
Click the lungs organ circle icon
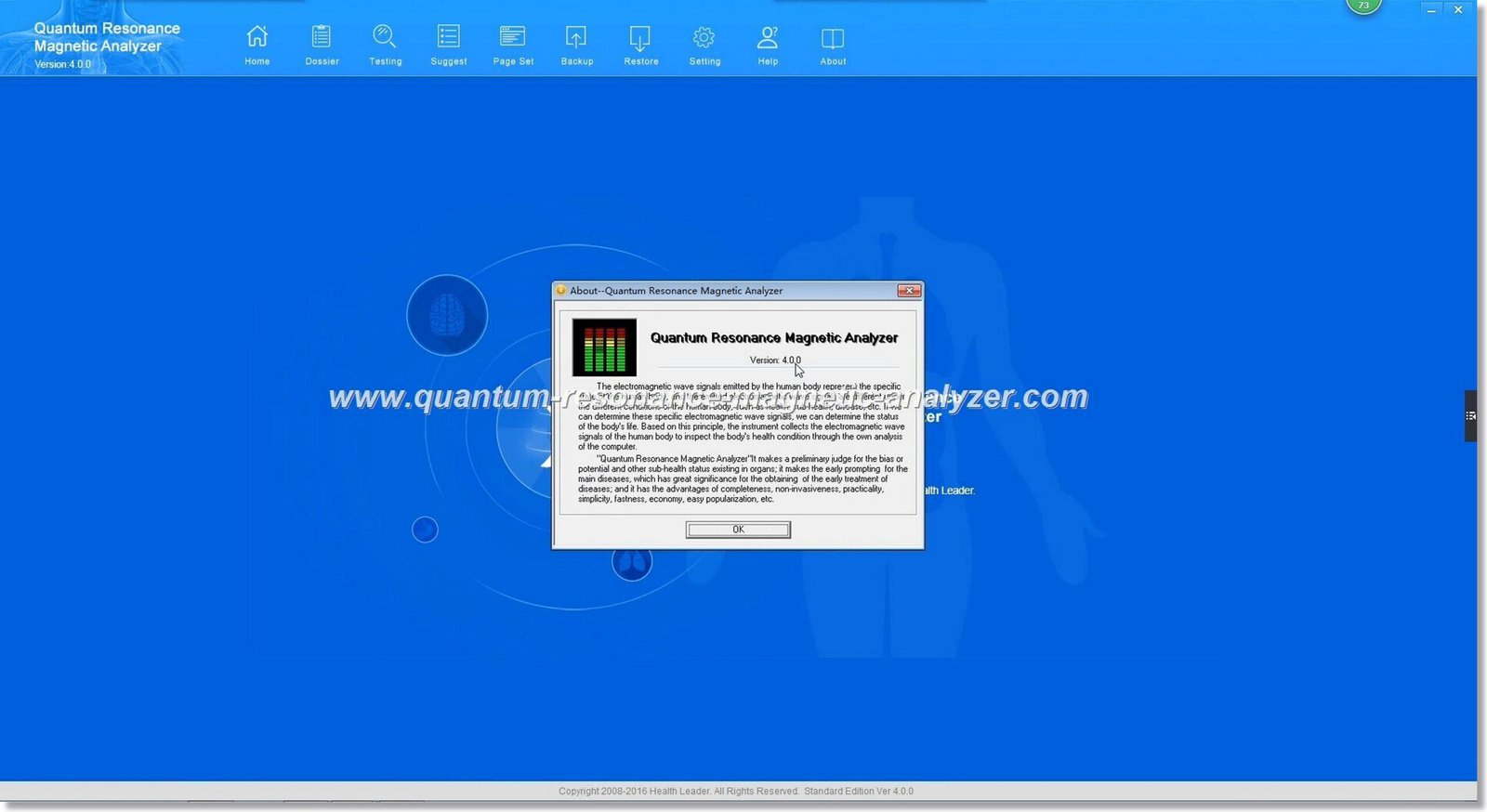632,562
